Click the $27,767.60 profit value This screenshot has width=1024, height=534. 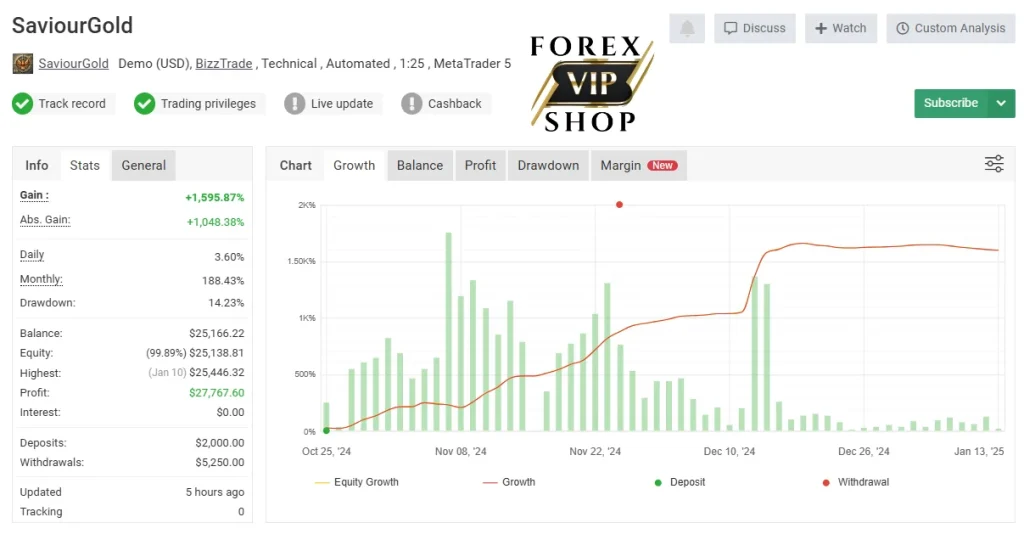click(x=217, y=392)
